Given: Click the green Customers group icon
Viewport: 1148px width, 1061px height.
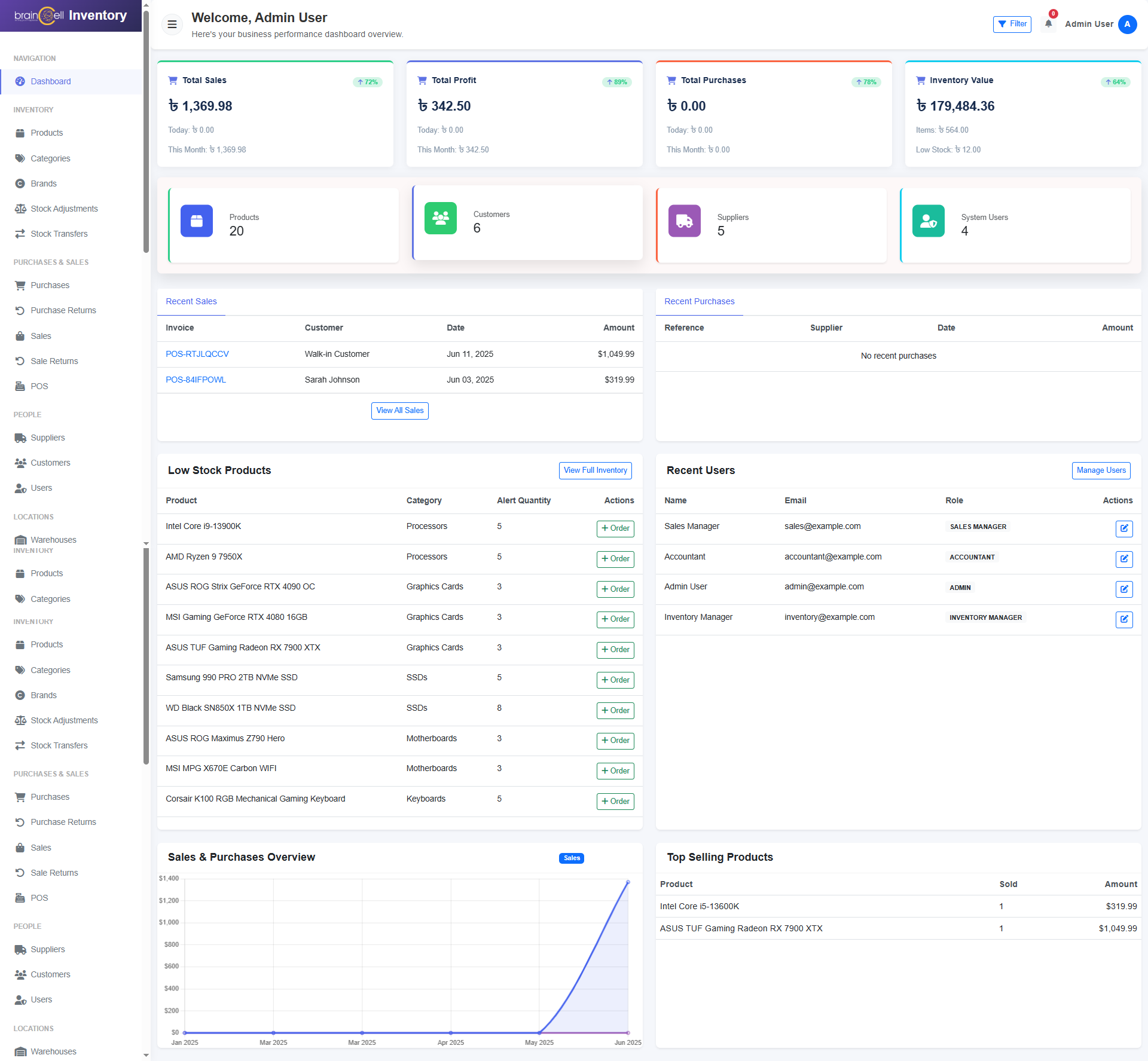Looking at the screenshot, I should click(441, 218).
